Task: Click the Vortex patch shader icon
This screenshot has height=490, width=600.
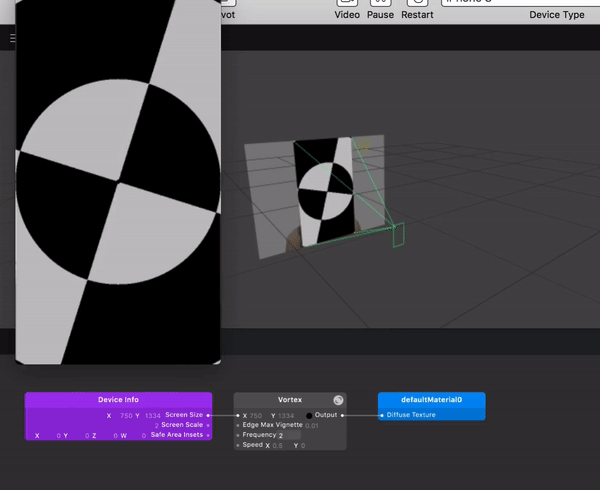Action: click(x=338, y=400)
